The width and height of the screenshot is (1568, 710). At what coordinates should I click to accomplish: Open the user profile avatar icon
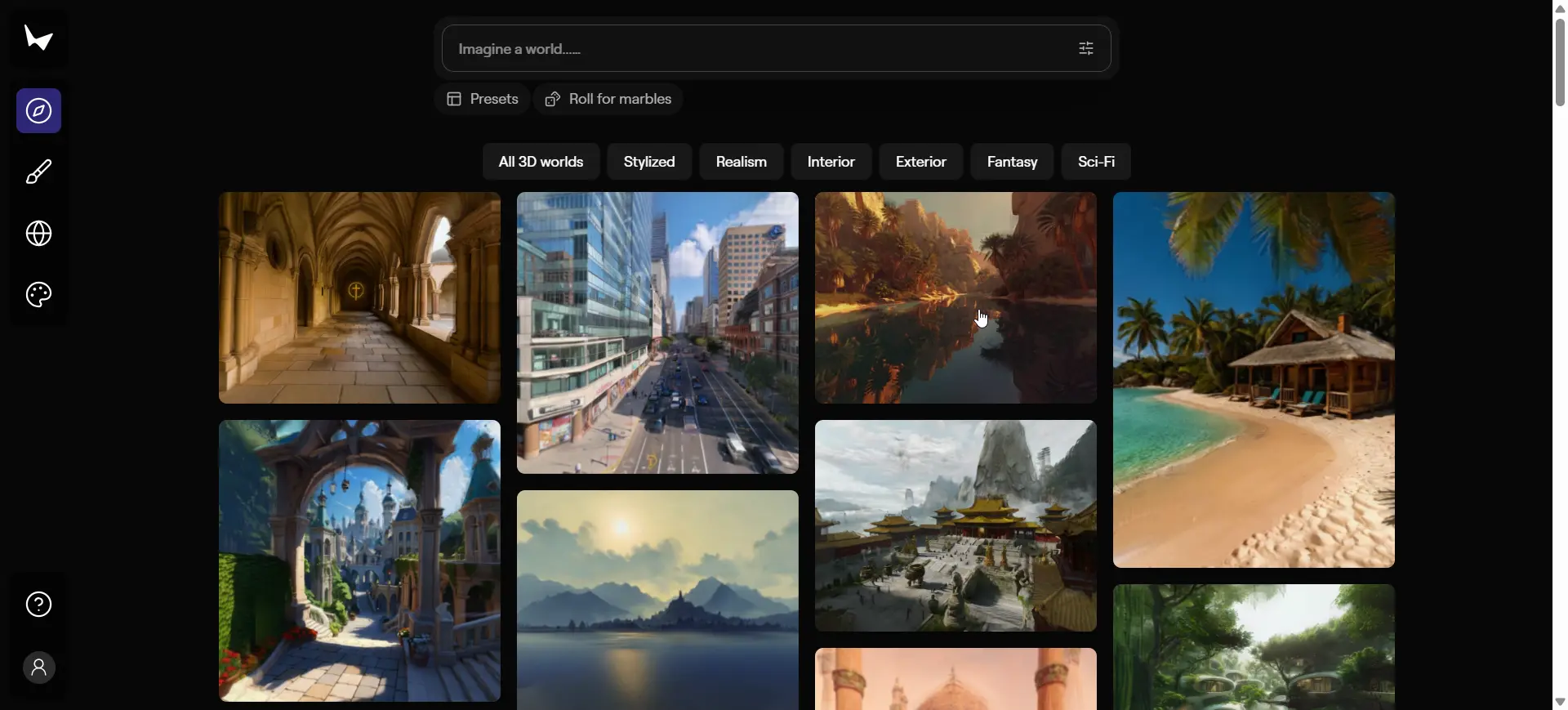click(38, 668)
